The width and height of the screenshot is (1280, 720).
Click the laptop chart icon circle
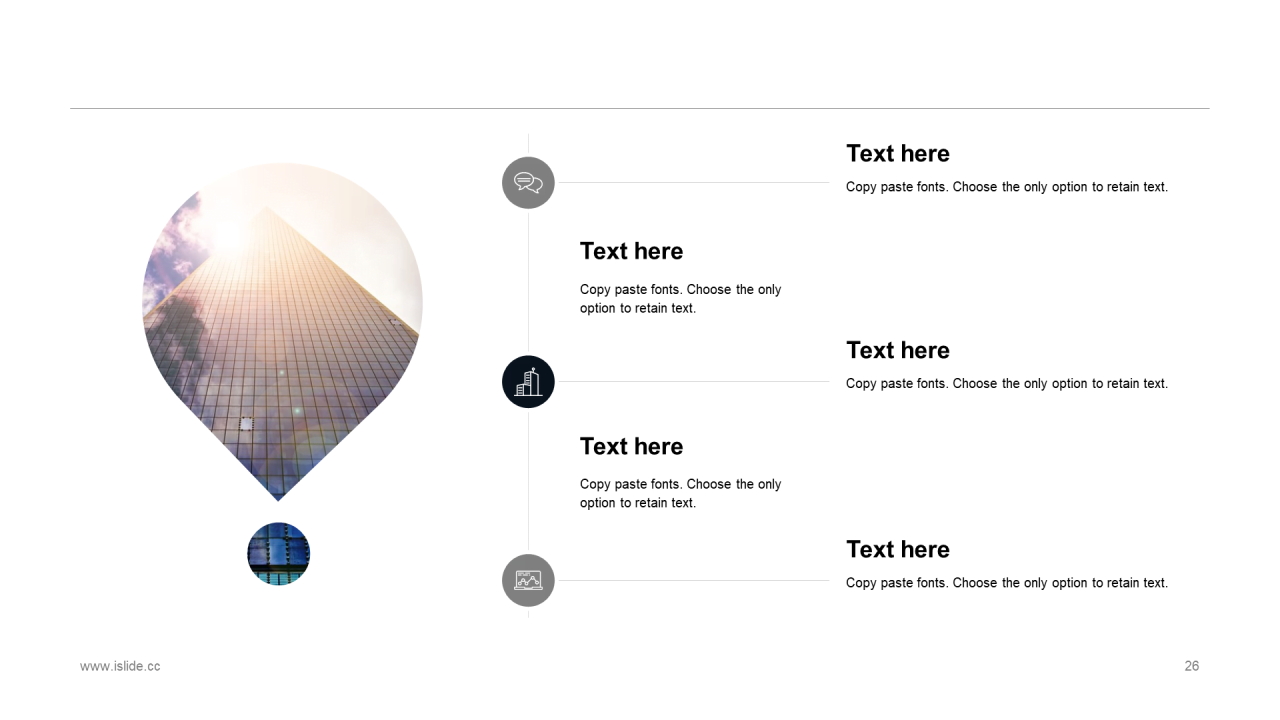click(x=528, y=580)
